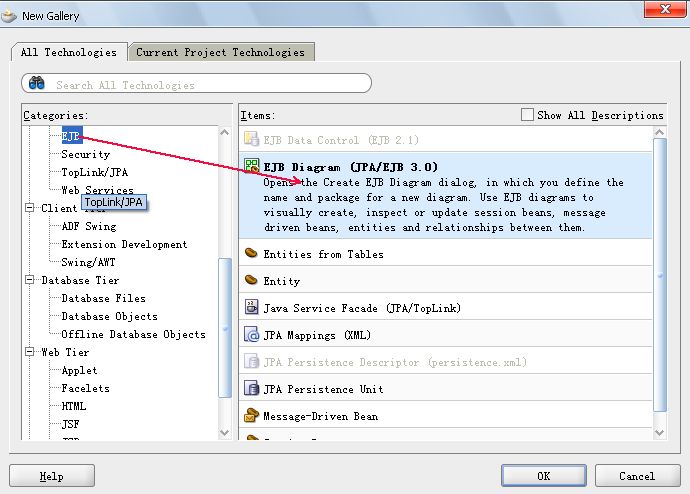
Task: Click Categories scrollbar down arrow
Action: click(224, 432)
